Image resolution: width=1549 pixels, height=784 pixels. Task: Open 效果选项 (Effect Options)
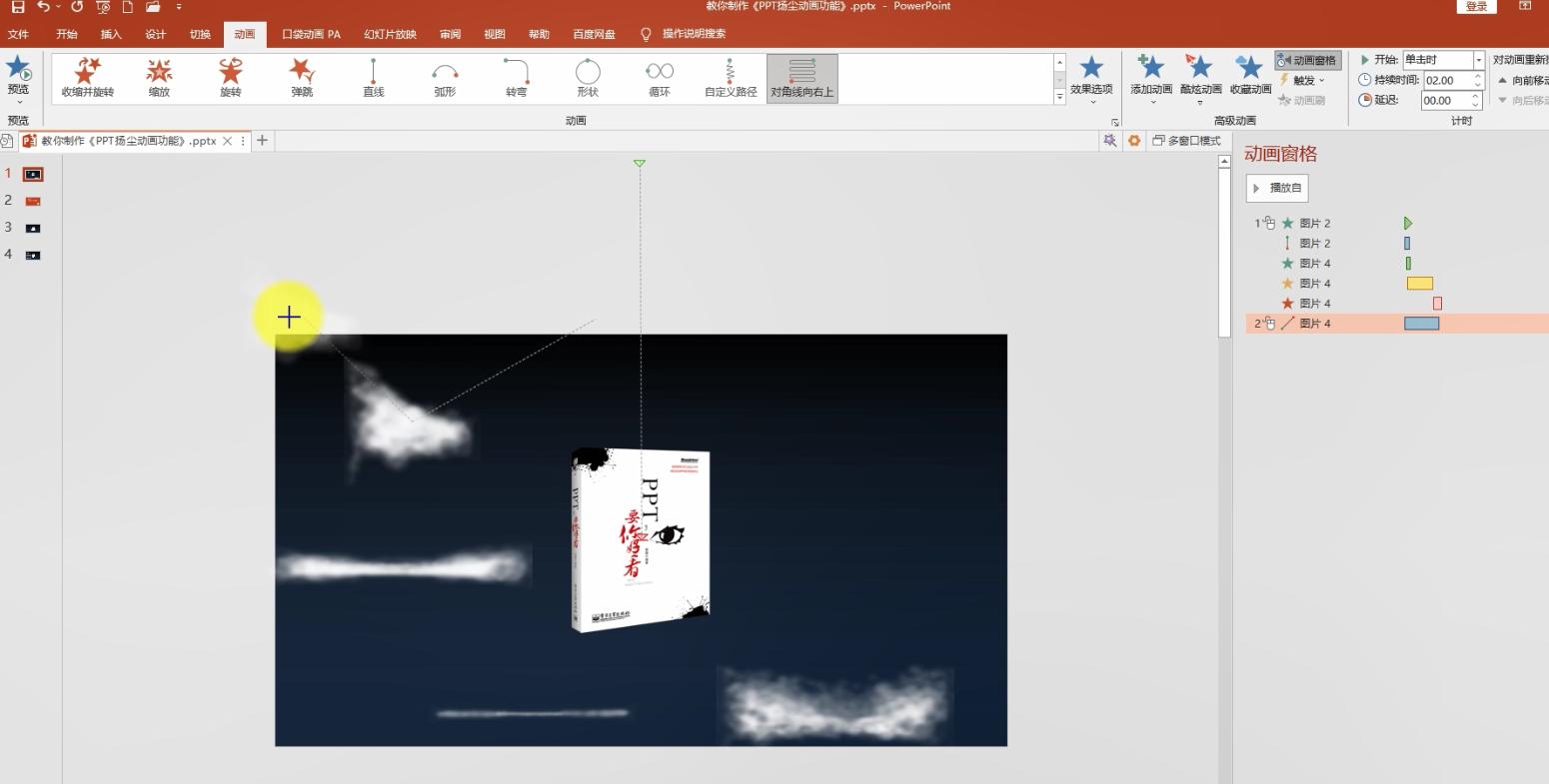click(x=1091, y=78)
